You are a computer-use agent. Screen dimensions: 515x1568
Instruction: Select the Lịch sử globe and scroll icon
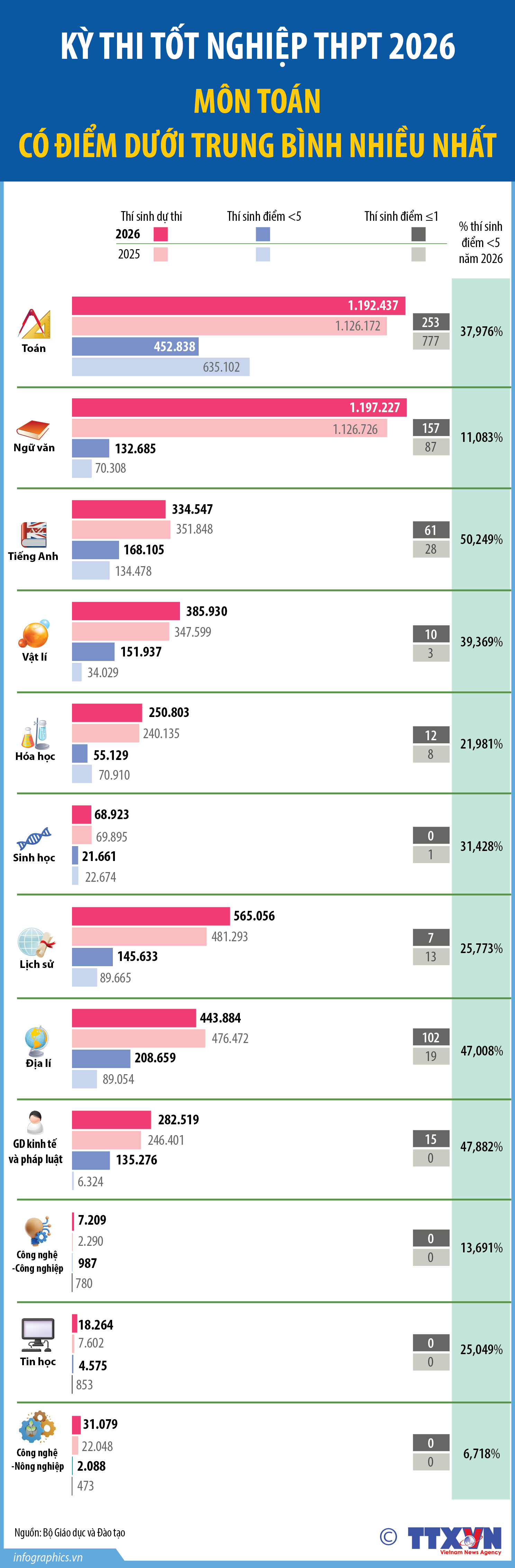(36, 942)
